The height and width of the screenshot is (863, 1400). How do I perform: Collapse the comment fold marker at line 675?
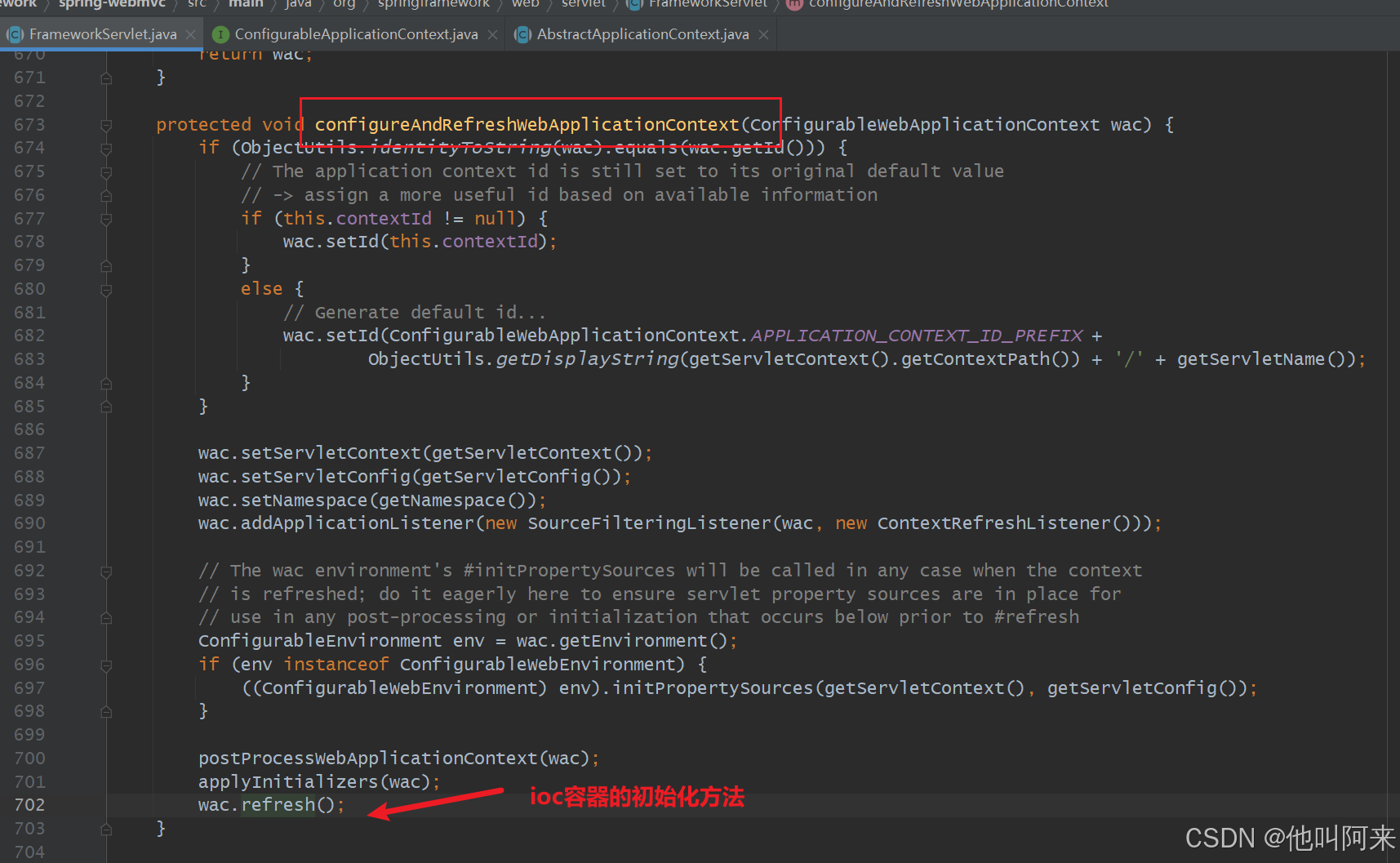[x=106, y=172]
